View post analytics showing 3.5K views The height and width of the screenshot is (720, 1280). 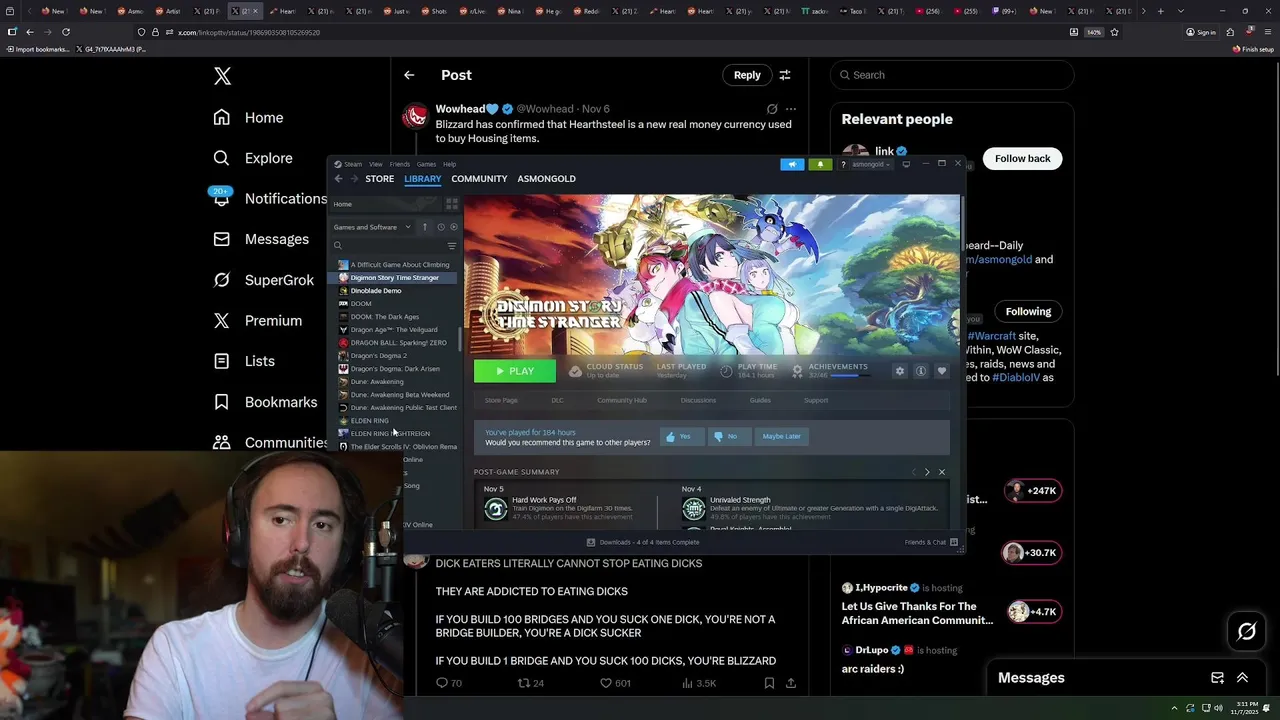[x=699, y=683]
